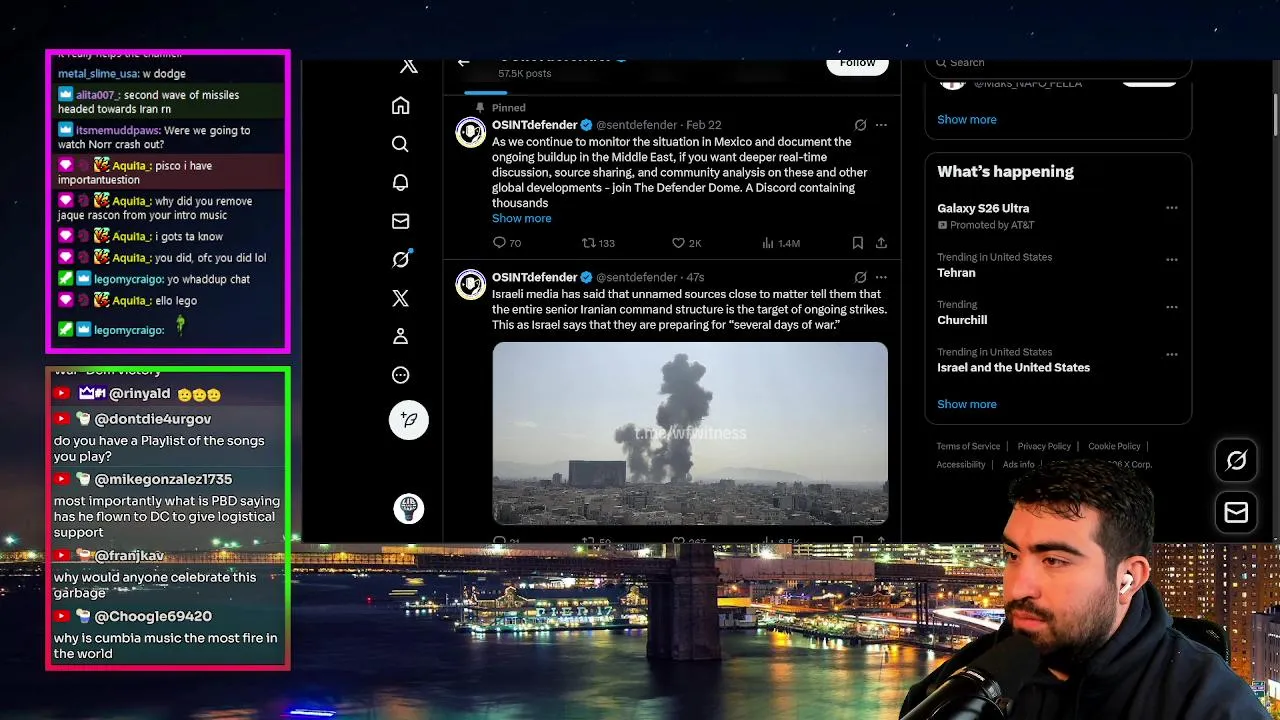Open OSINTdefender name on 47s post
This screenshot has width=1280, height=720.
click(x=534, y=277)
